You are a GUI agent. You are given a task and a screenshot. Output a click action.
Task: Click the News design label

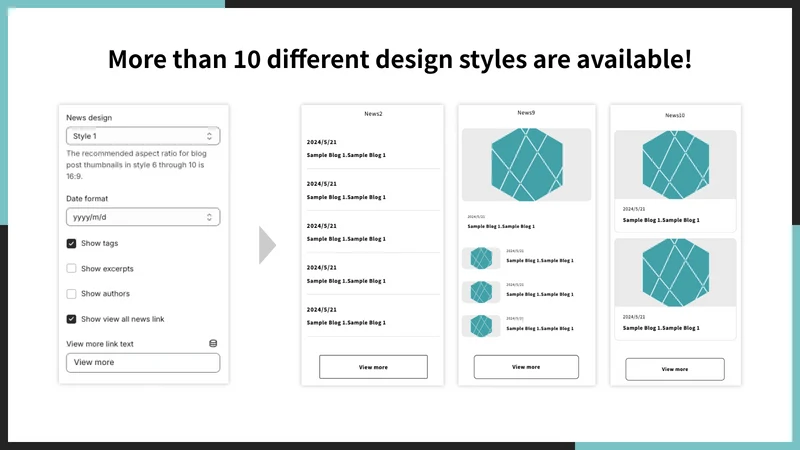tap(89, 117)
